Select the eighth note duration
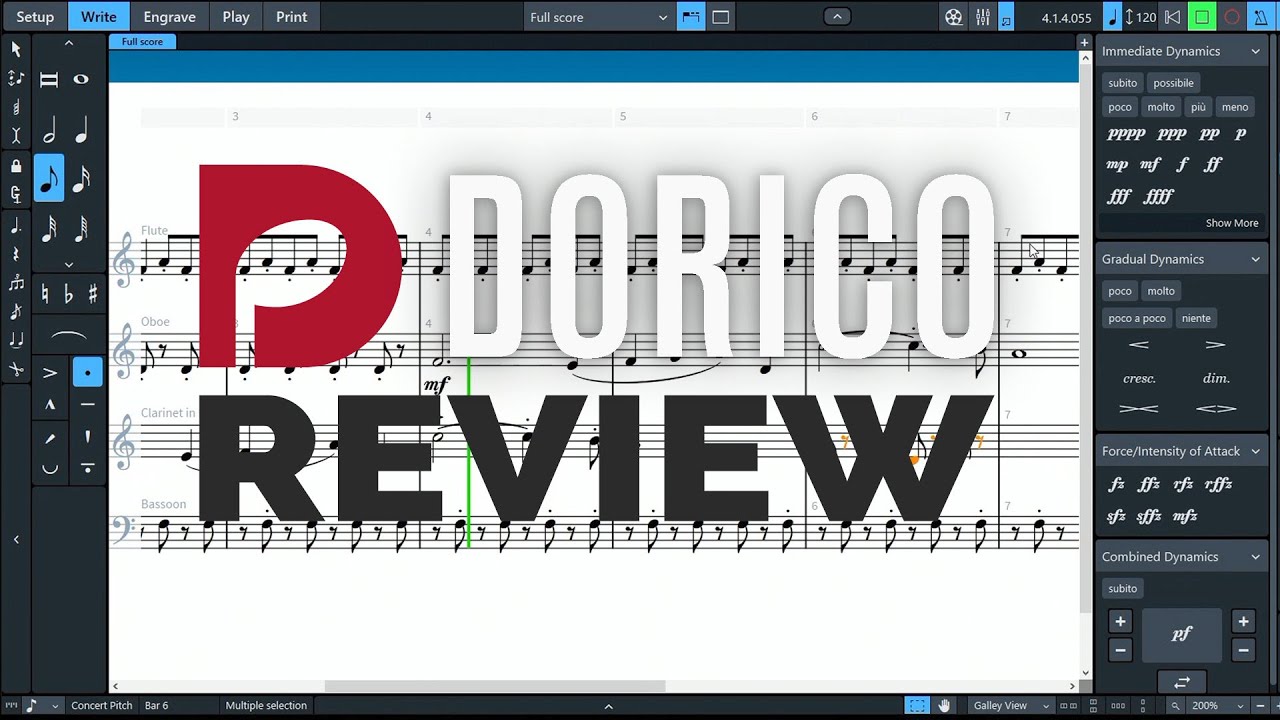This screenshot has width=1280, height=720. (49, 179)
